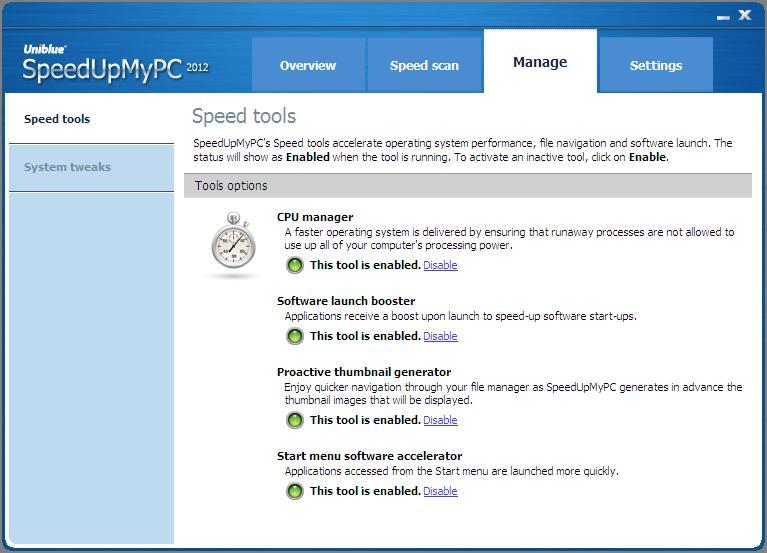Image resolution: width=767 pixels, height=553 pixels.
Task: Click the Software launch booster heading
Action: tap(346, 301)
